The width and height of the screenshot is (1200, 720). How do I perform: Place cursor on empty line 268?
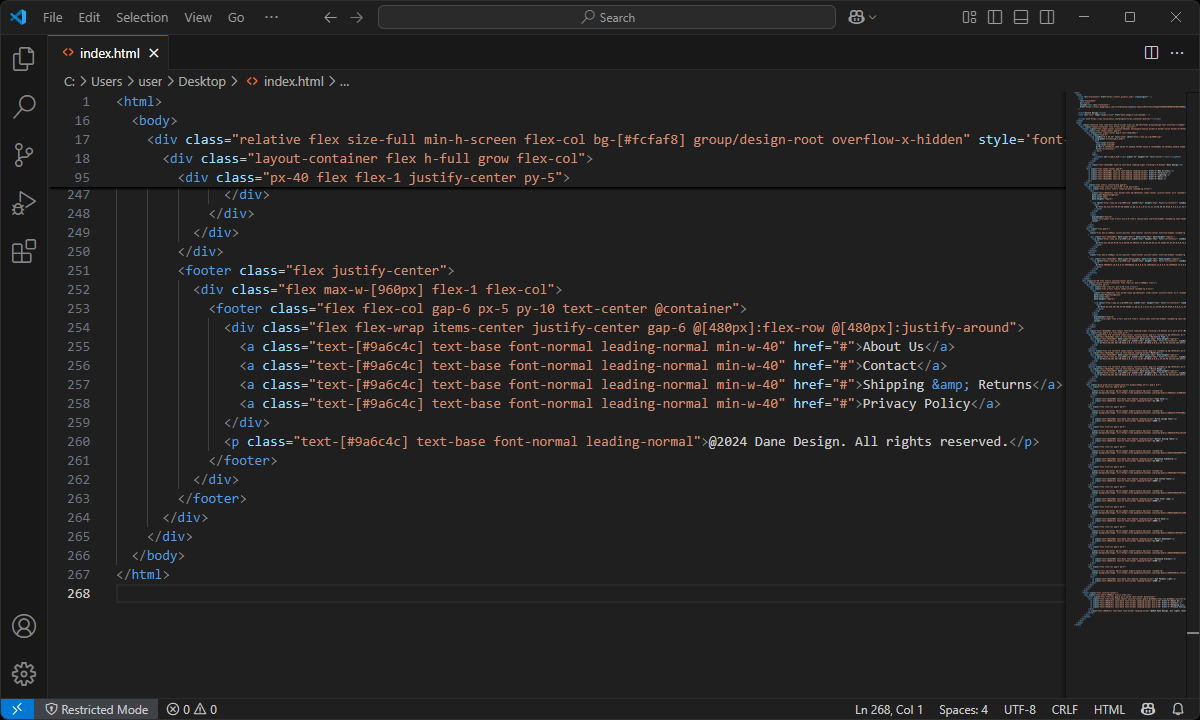point(590,593)
